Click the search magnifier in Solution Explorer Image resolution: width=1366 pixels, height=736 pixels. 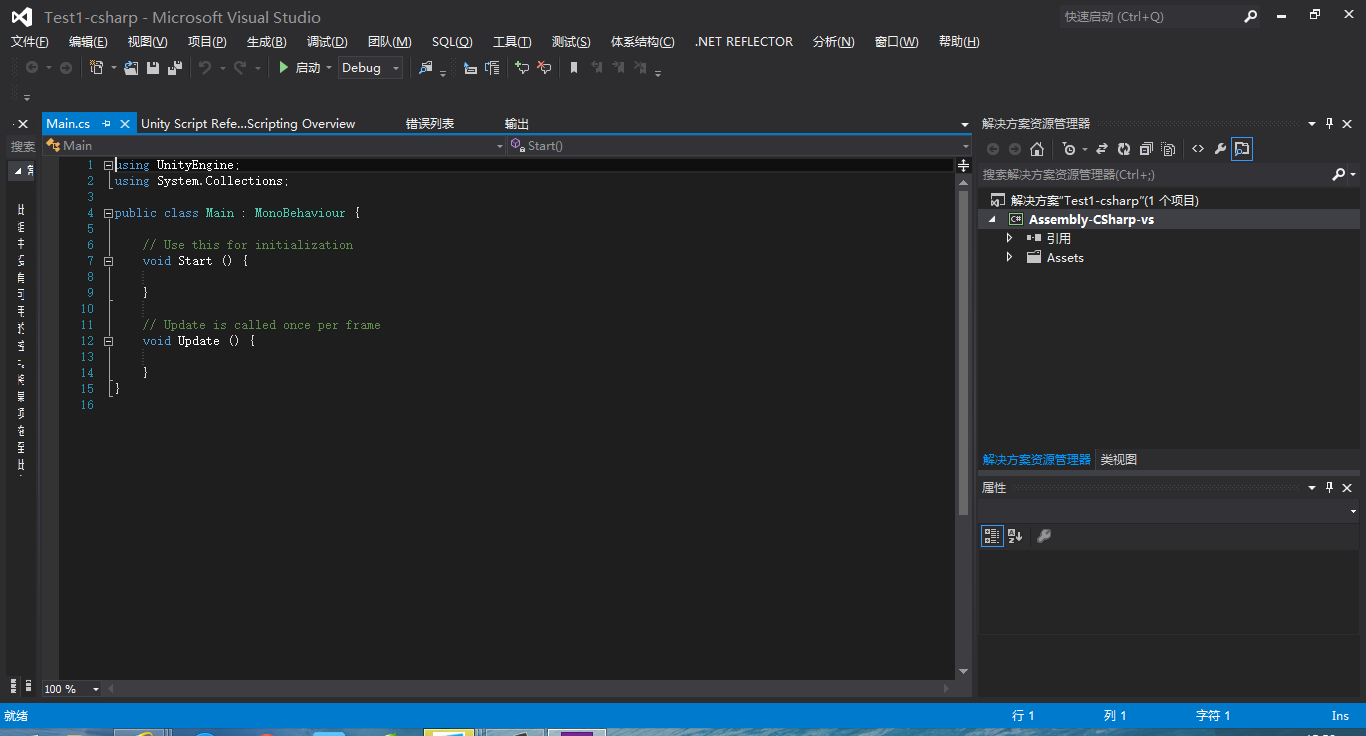point(1339,174)
